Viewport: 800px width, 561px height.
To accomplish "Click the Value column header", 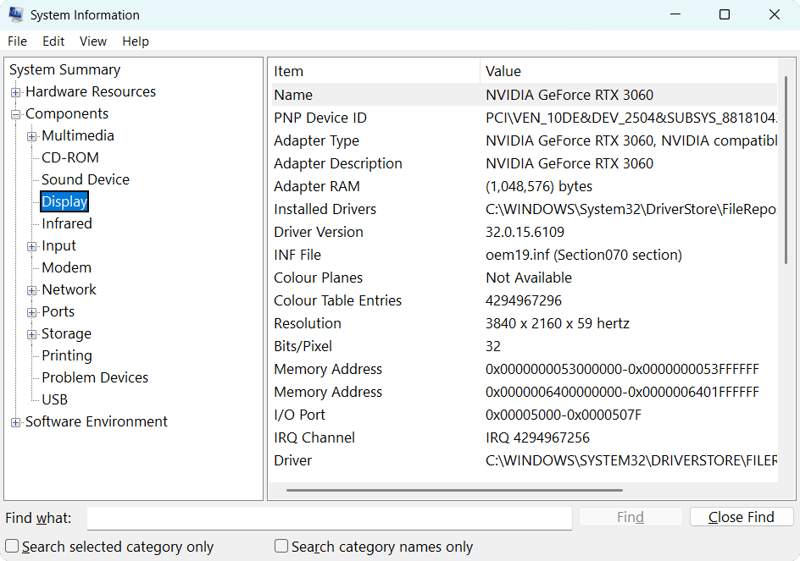I will point(629,71).
